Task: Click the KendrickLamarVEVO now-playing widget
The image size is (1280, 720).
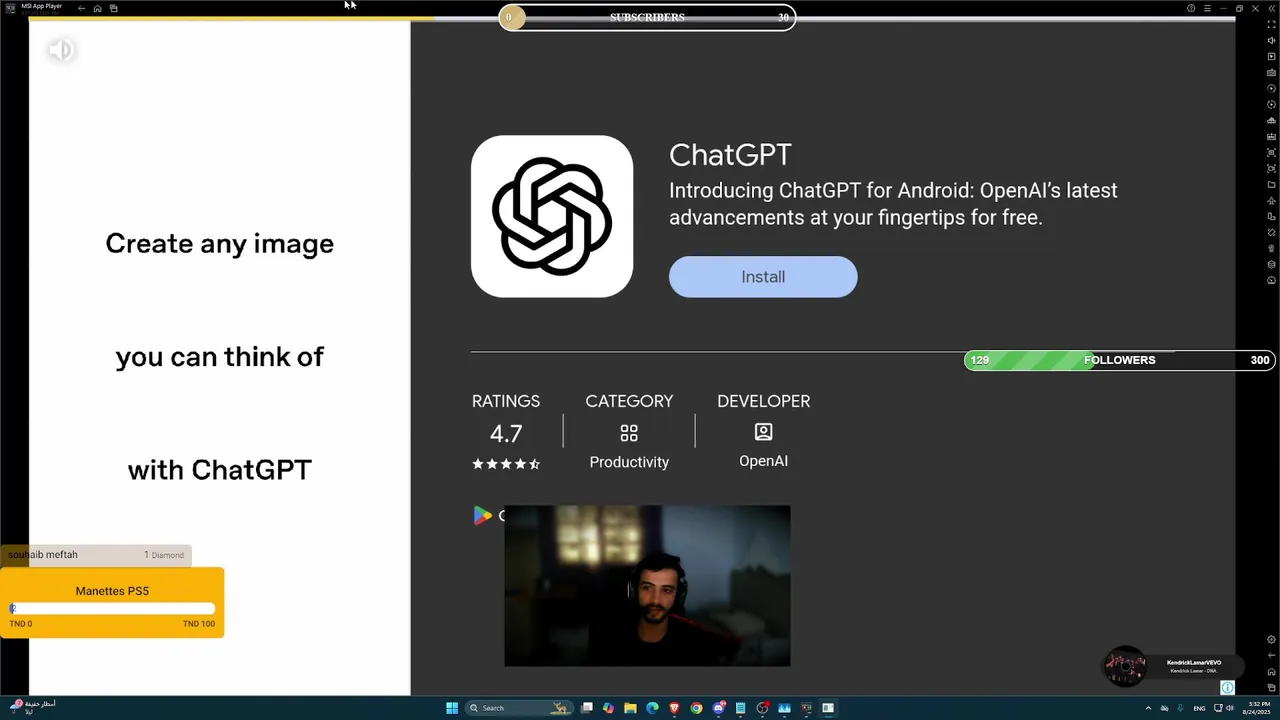Action: click(x=1172, y=666)
